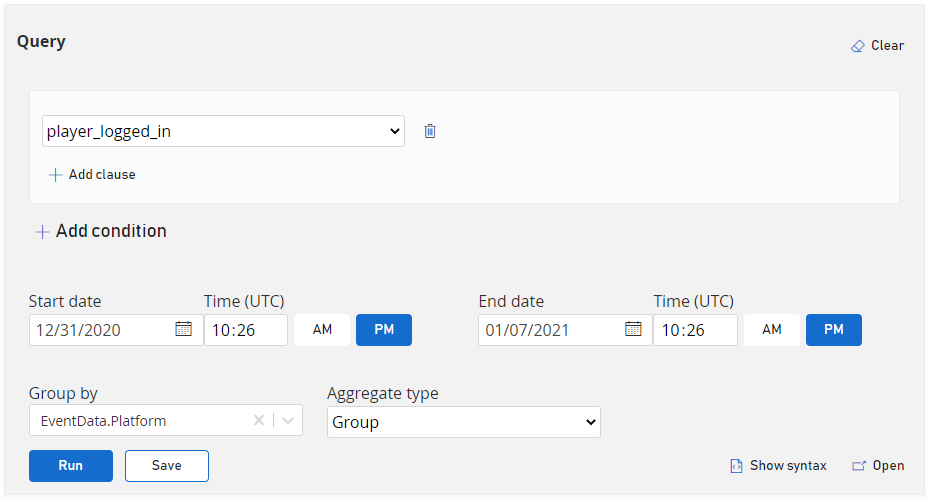Switch end time to AM
The image size is (931, 501).
[x=772, y=329]
